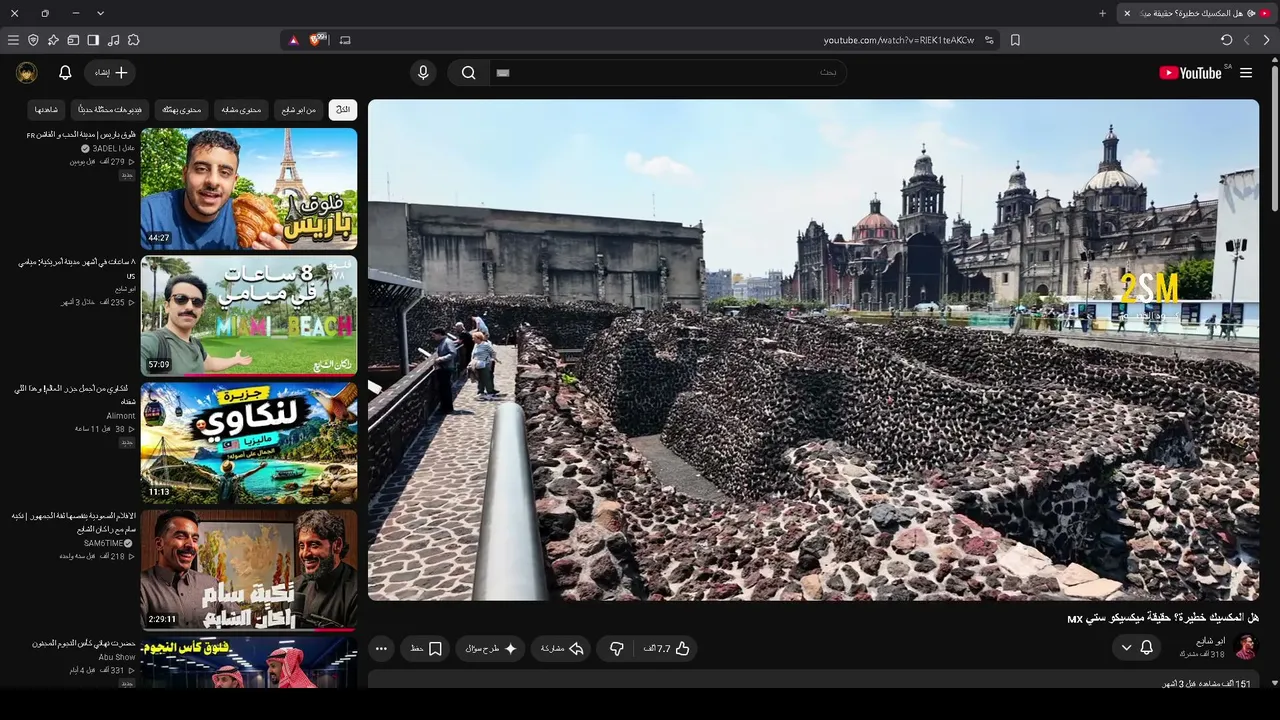Open YouTube notifications bell

point(65,73)
